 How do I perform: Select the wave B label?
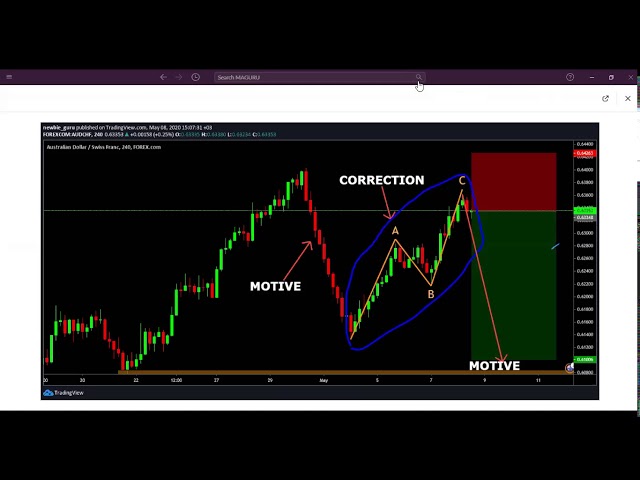pyautogui.click(x=431, y=294)
